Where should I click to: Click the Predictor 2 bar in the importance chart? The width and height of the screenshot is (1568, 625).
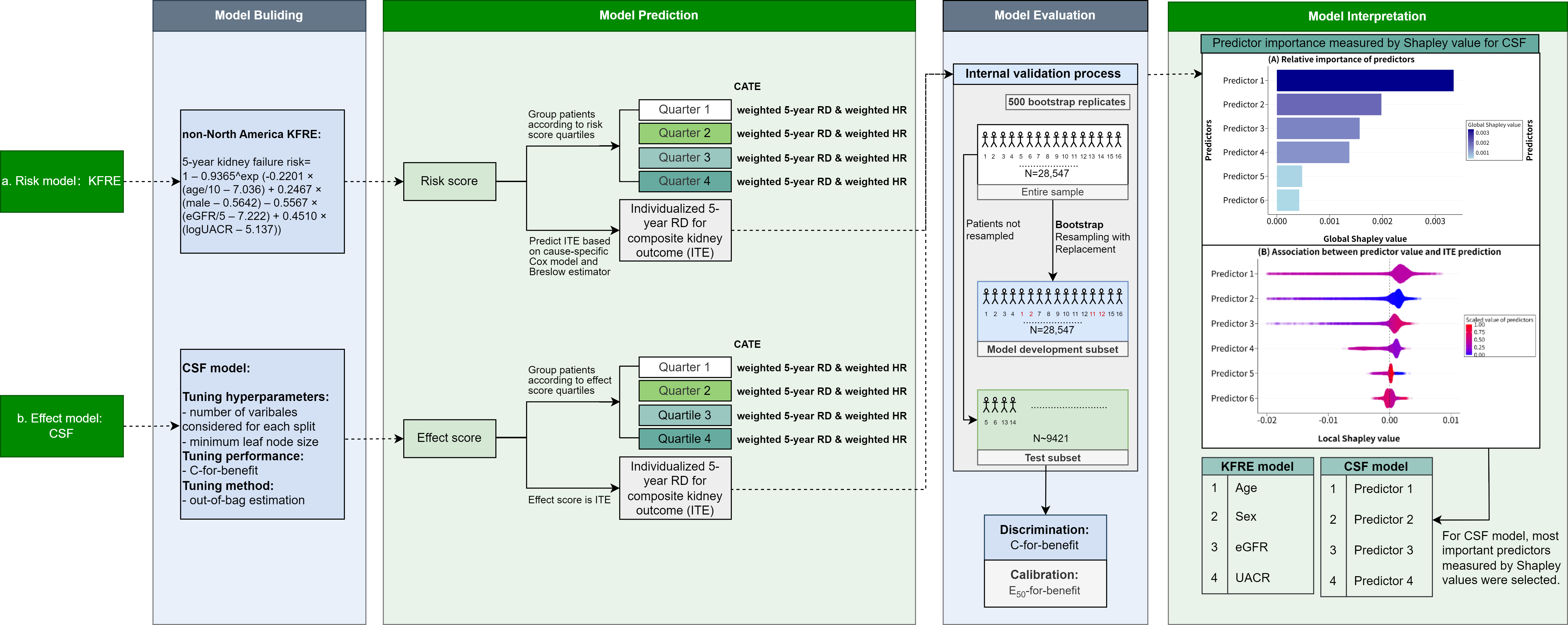click(1329, 104)
